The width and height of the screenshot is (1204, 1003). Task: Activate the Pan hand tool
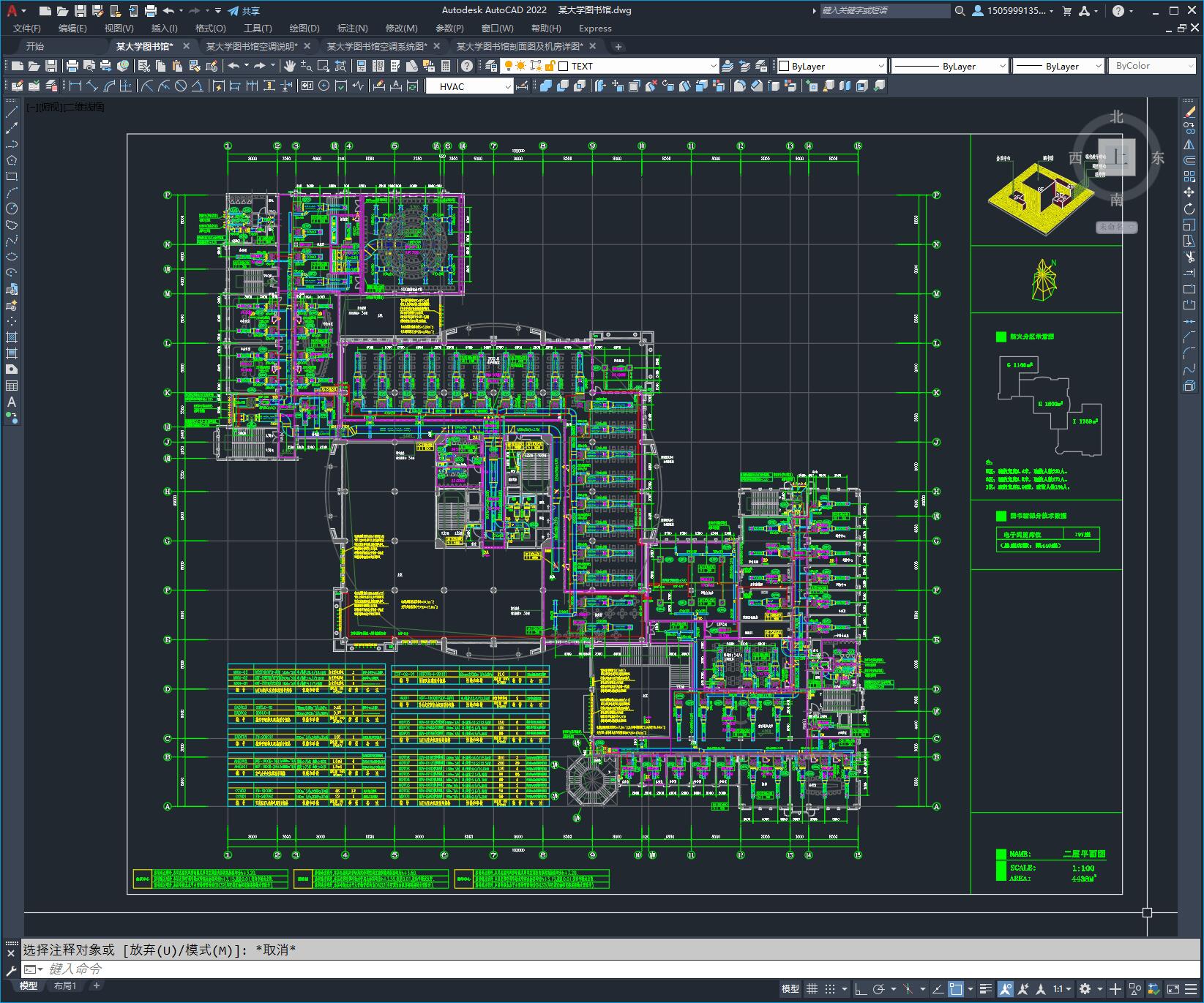click(290, 66)
